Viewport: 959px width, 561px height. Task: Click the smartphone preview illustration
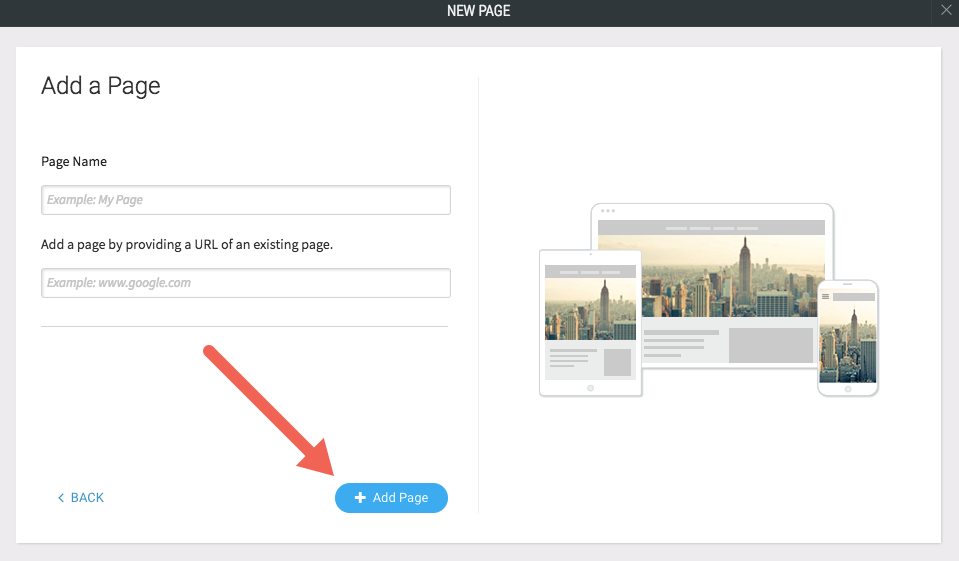coord(848,338)
